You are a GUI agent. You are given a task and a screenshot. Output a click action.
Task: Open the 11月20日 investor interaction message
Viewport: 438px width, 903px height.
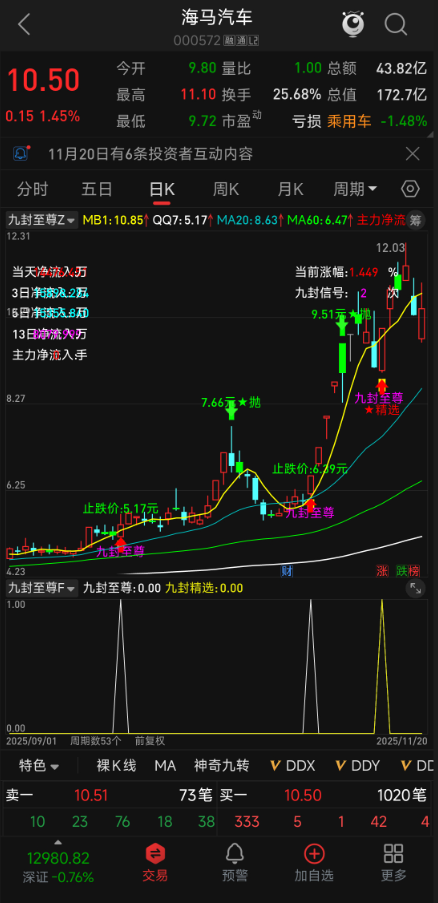point(151,154)
